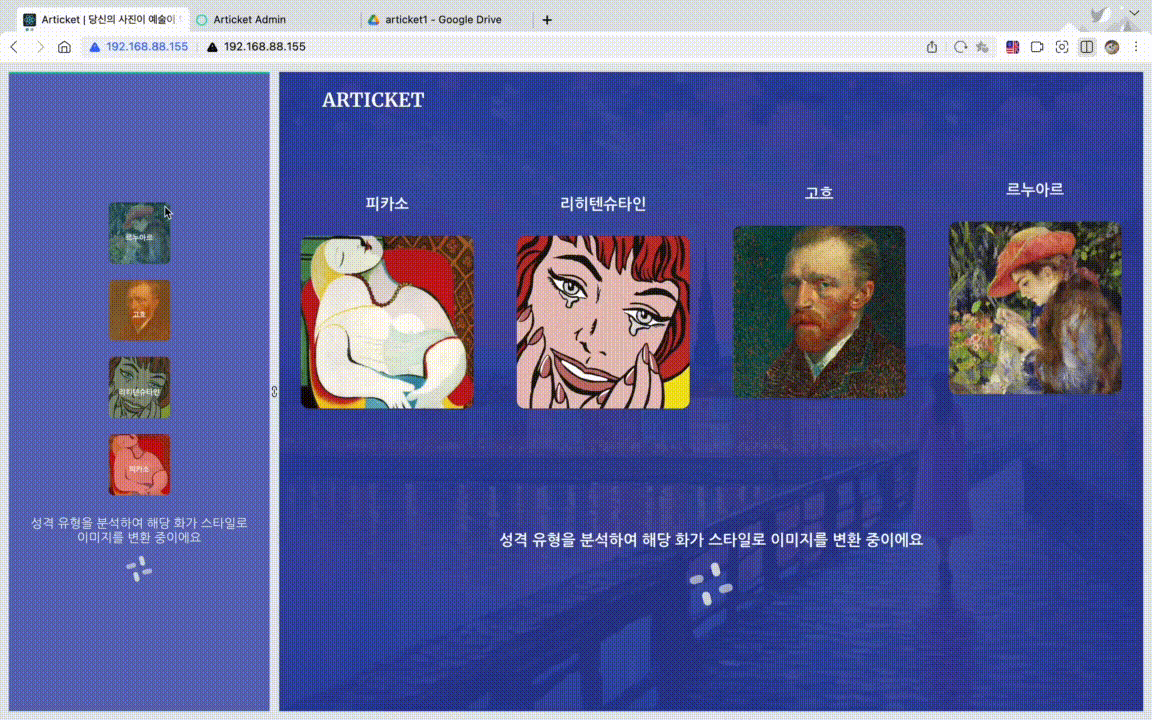Open the user profile avatar

[1112, 47]
